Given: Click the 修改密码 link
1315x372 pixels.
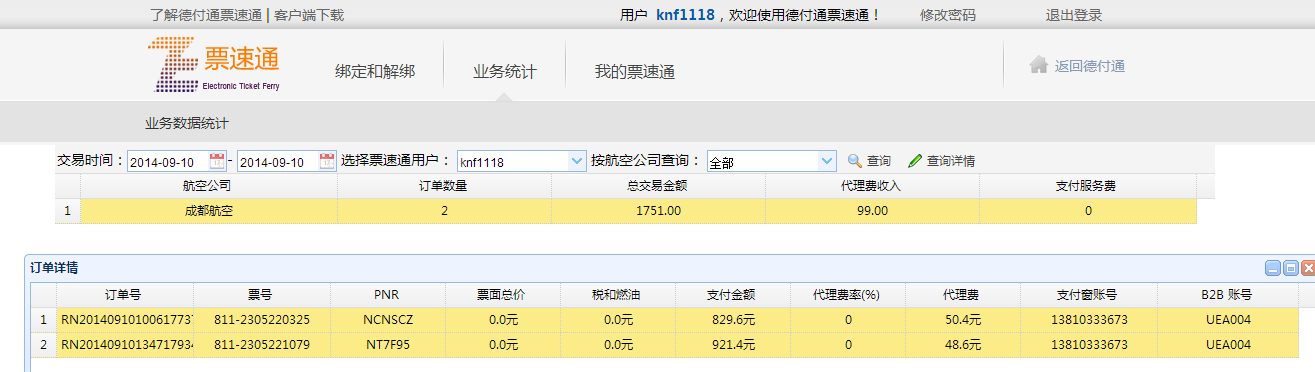Looking at the screenshot, I should tap(947, 15).
